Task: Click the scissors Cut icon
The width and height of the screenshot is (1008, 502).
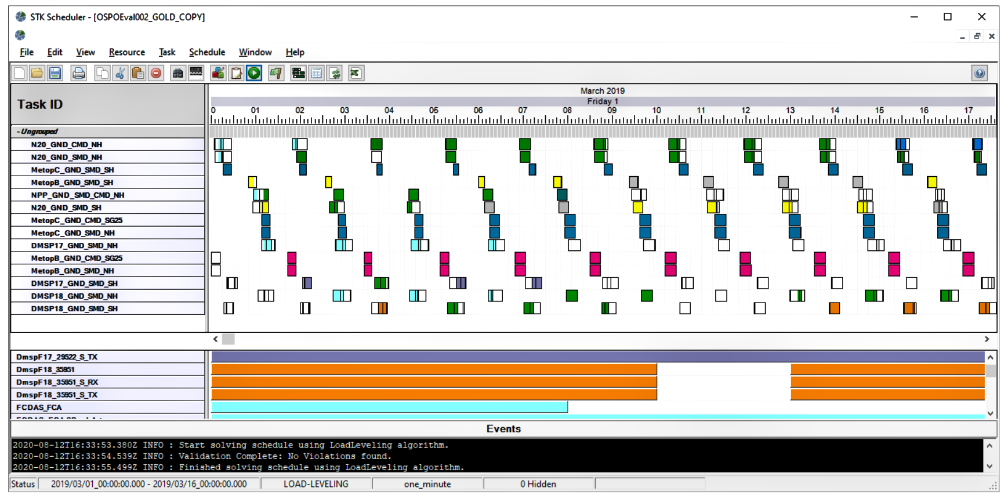Action: (120, 73)
